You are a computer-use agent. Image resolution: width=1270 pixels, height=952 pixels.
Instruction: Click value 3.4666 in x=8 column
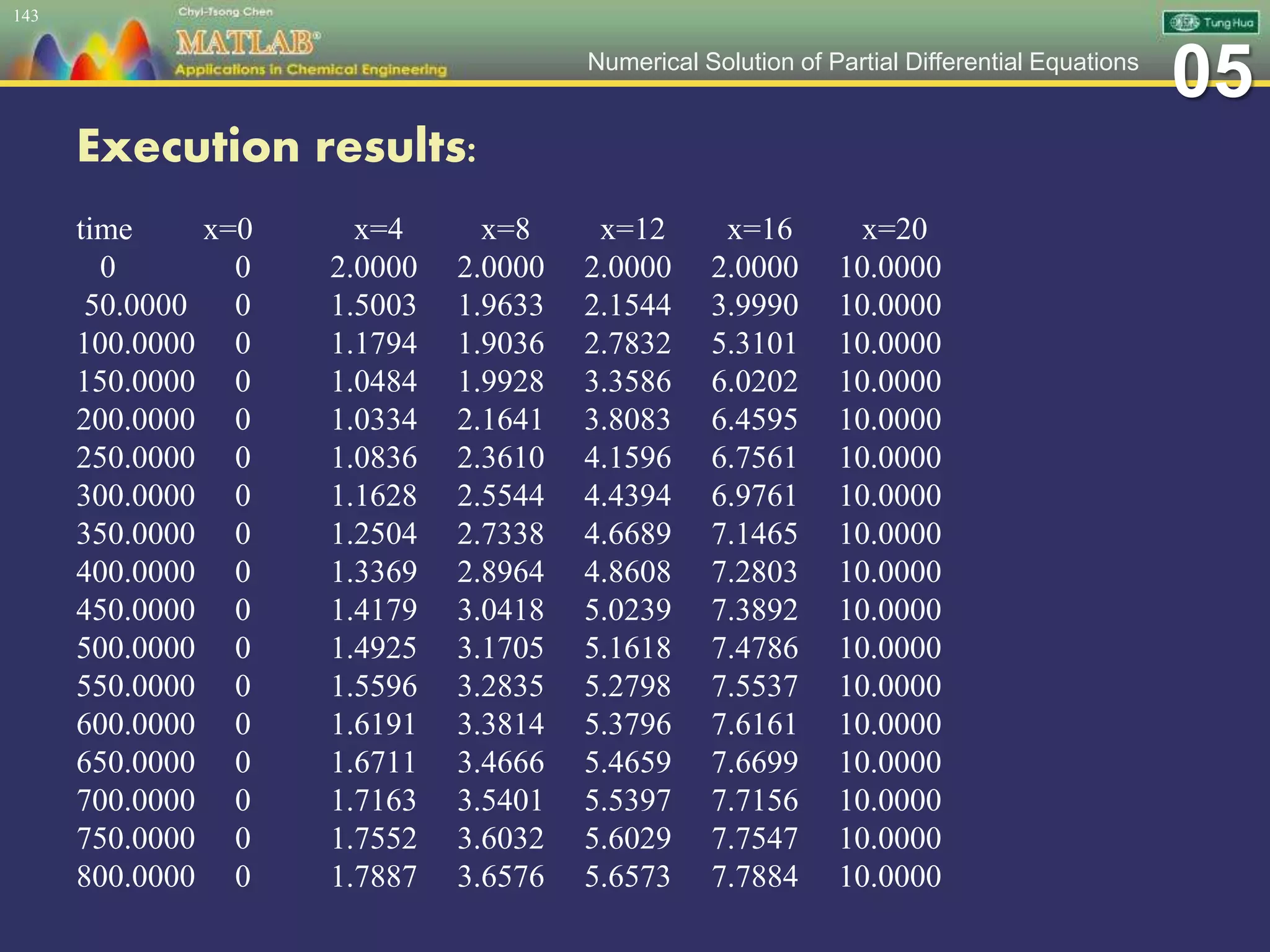(x=501, y=762)
